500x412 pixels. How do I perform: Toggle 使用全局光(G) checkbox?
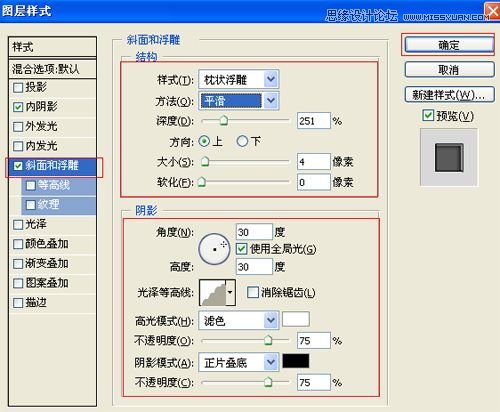click(241, 249)
